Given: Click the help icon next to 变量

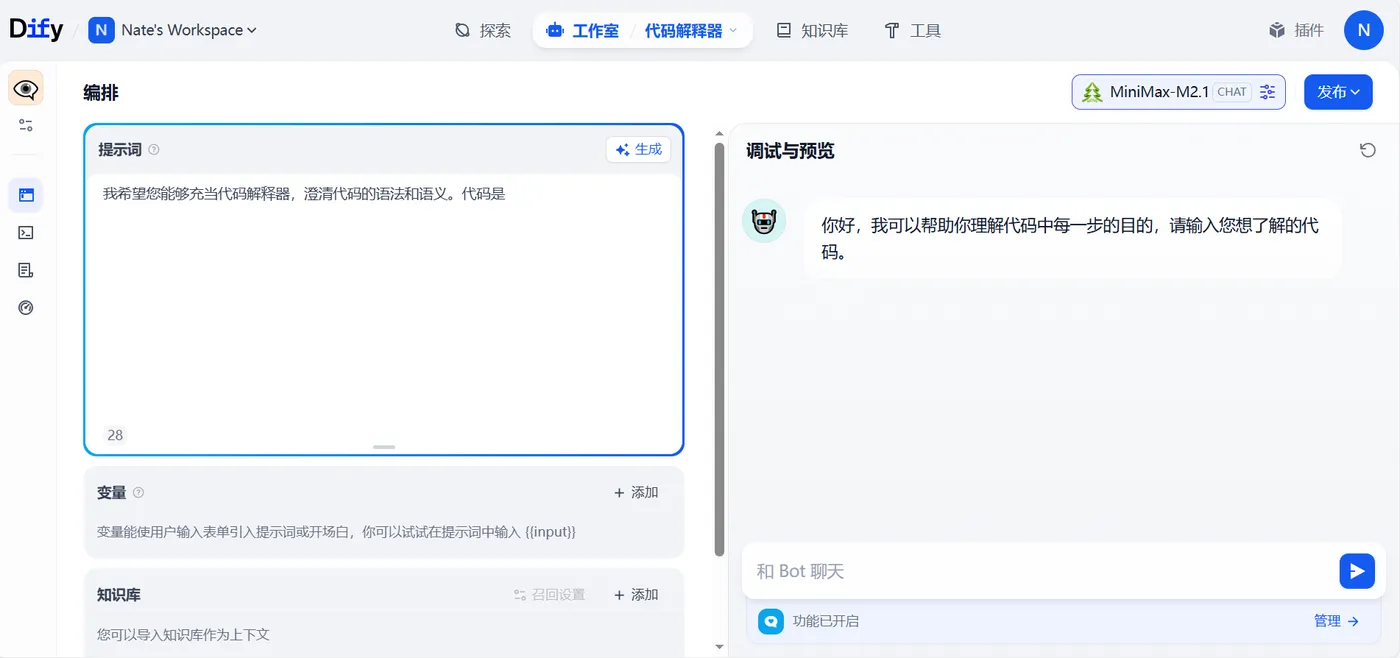Looking at the screenshot, I should tap(139, 492).
